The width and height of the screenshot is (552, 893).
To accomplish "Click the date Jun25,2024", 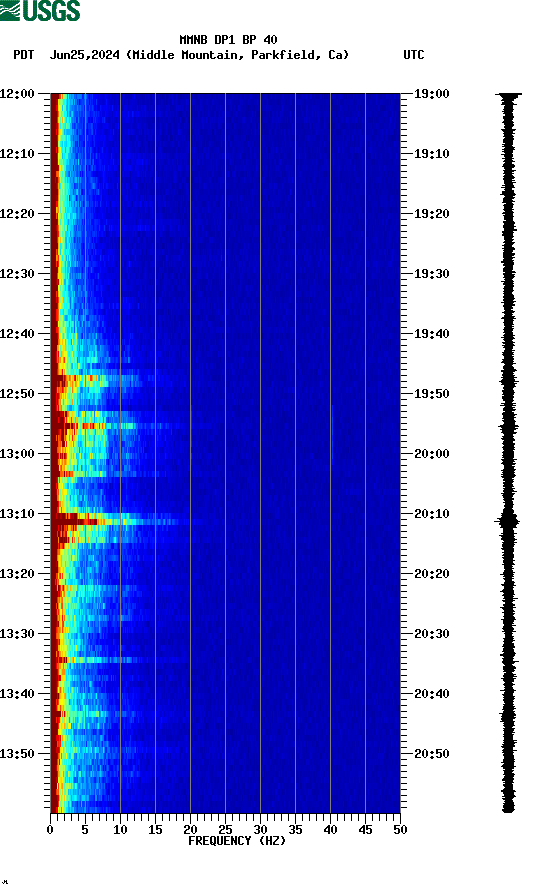I will (x=85, y=55).
